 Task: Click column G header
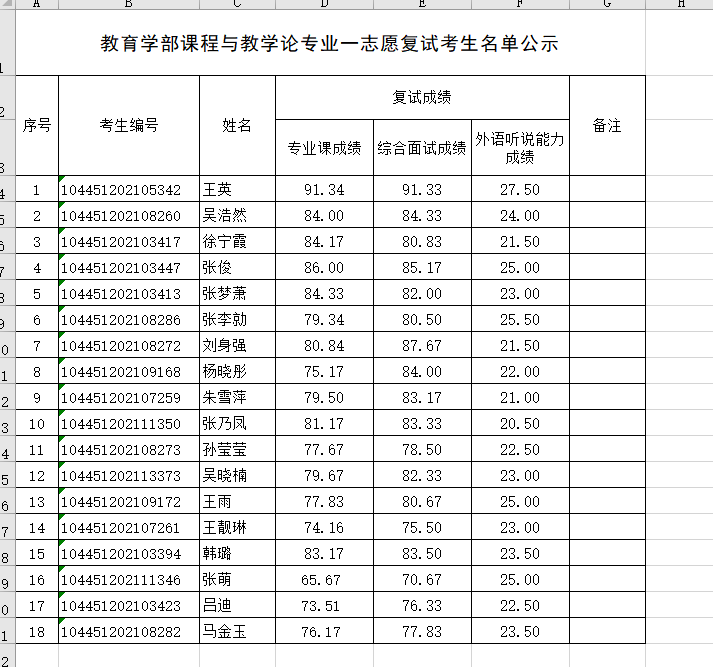(607, 4)
